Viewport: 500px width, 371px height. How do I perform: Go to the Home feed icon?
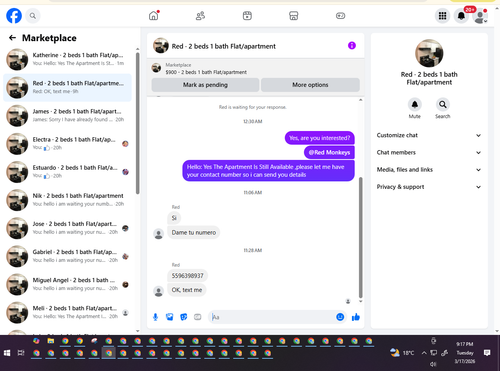tap(154, 16)
